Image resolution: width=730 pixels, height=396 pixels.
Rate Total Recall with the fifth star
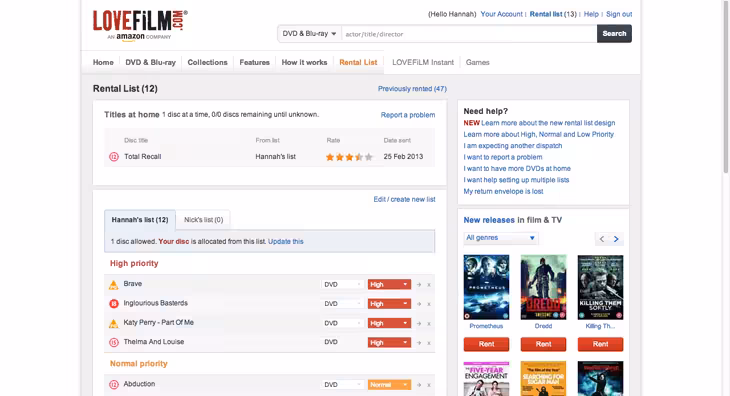(369, 157)
